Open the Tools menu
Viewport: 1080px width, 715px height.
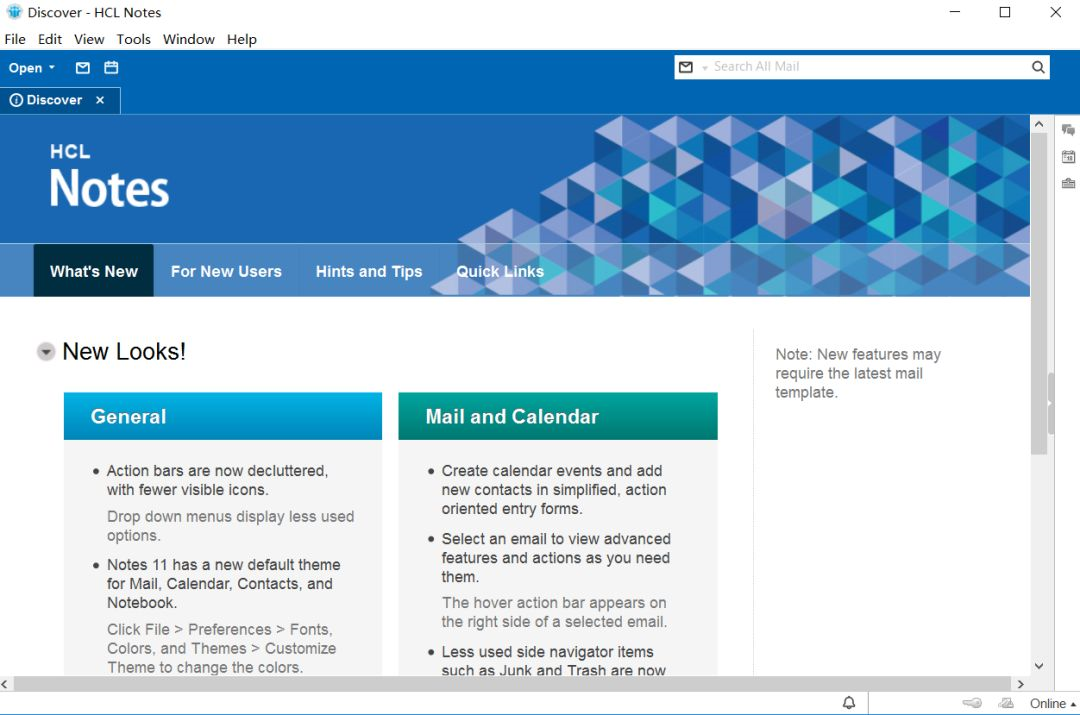[133, 39]
